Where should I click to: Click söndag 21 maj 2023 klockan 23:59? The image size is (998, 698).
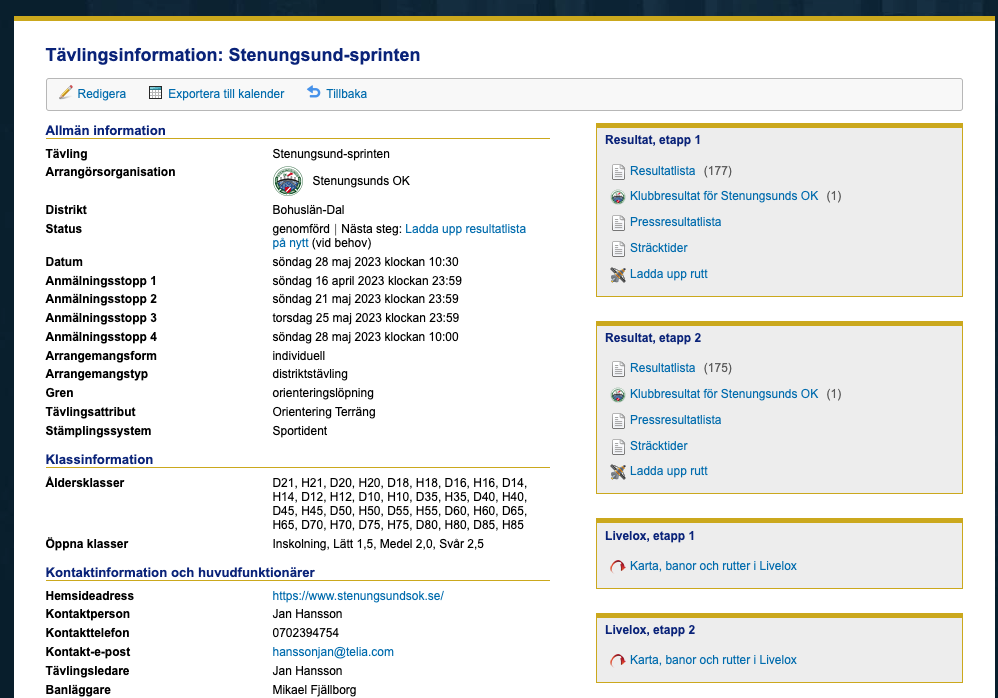365,298
